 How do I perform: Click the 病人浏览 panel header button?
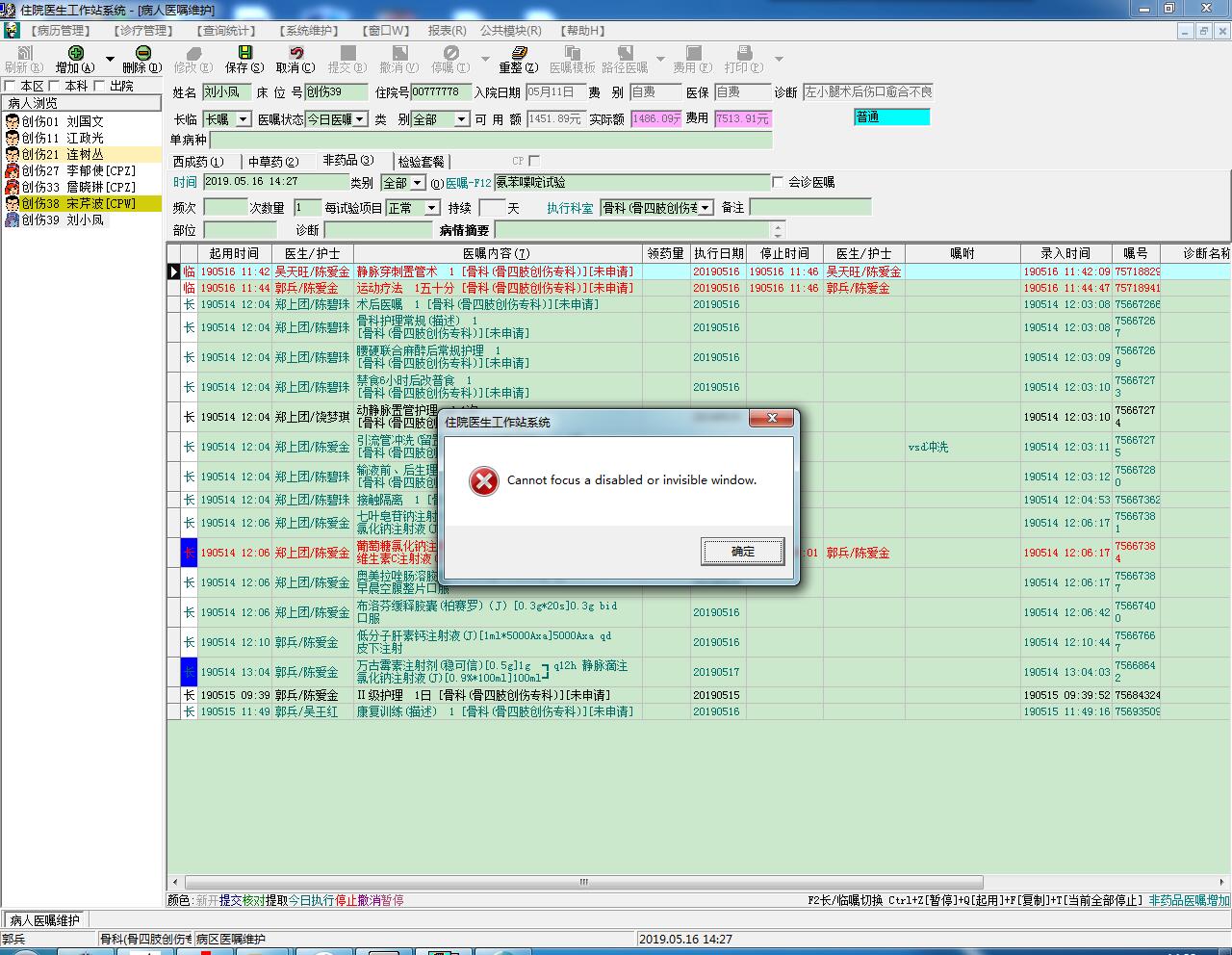(81, 103)
